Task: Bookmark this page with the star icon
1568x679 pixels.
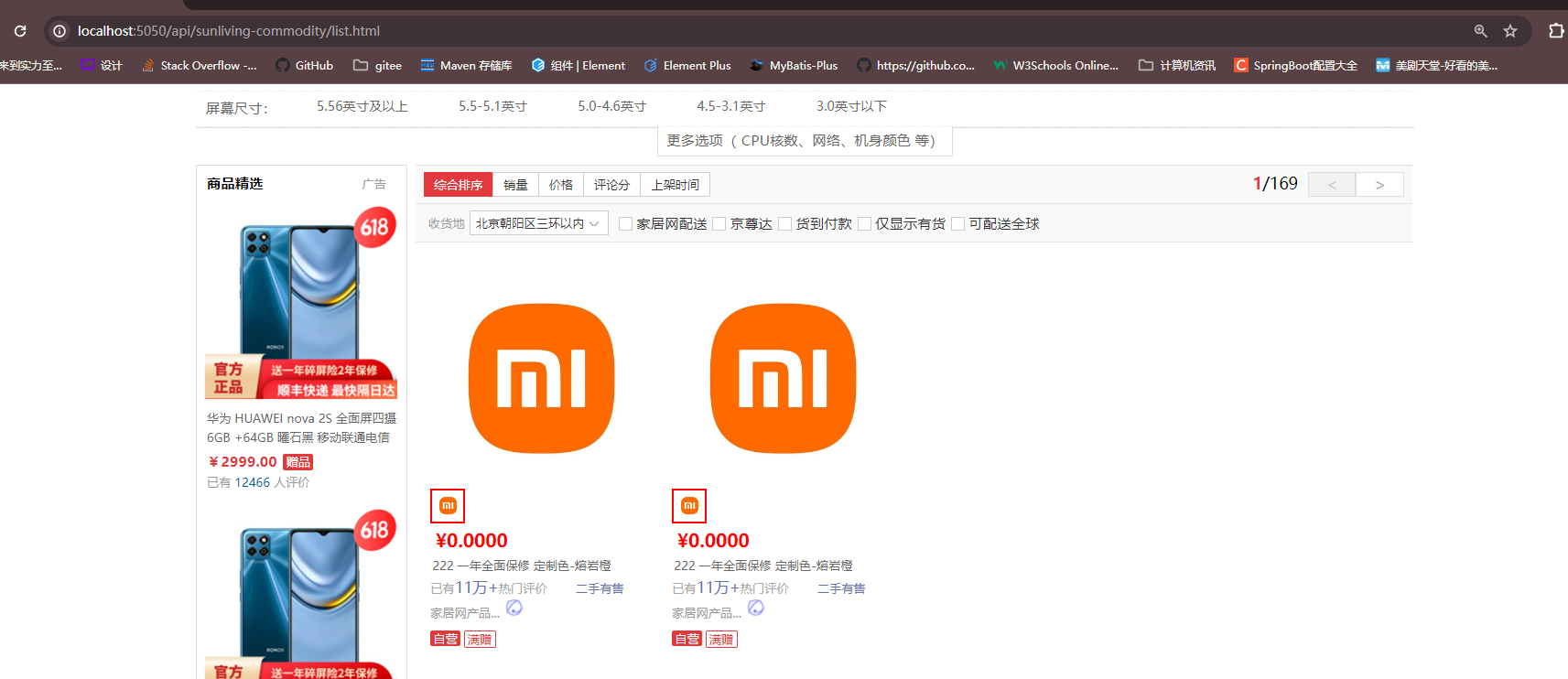Action: click(x=1510, y=31)
